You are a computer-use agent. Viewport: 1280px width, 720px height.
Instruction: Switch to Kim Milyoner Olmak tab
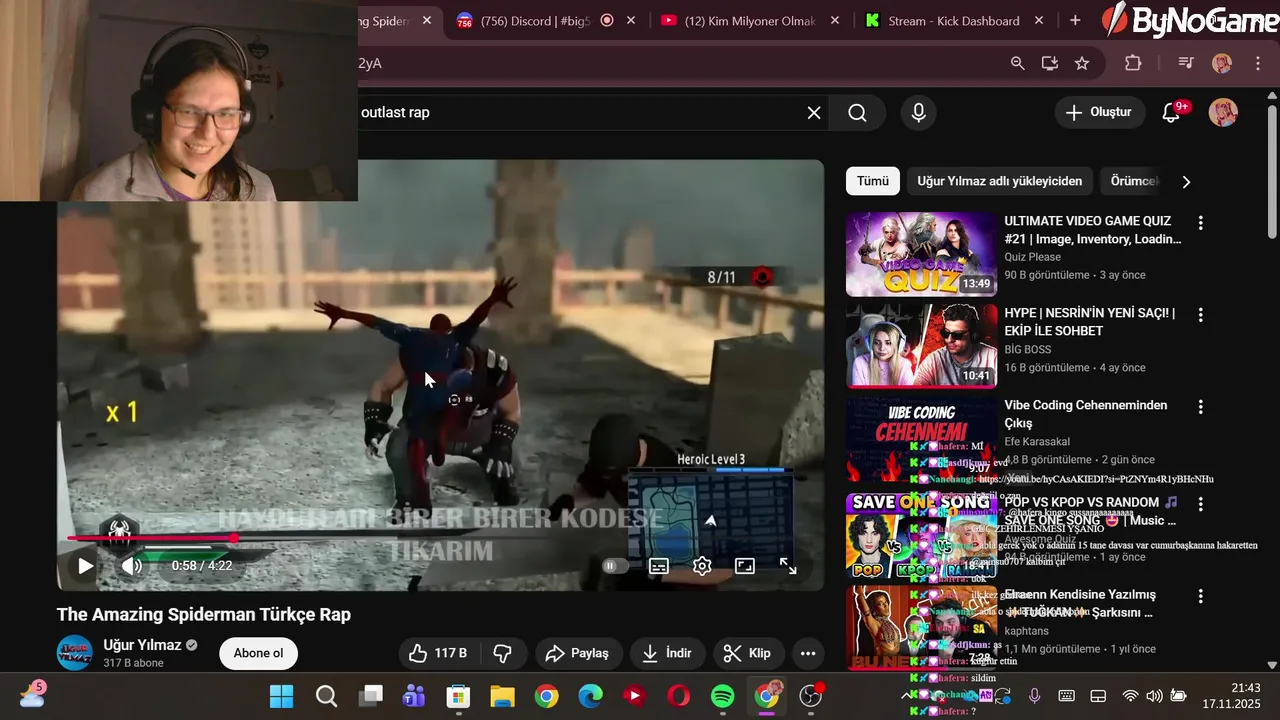pos(748,21)
